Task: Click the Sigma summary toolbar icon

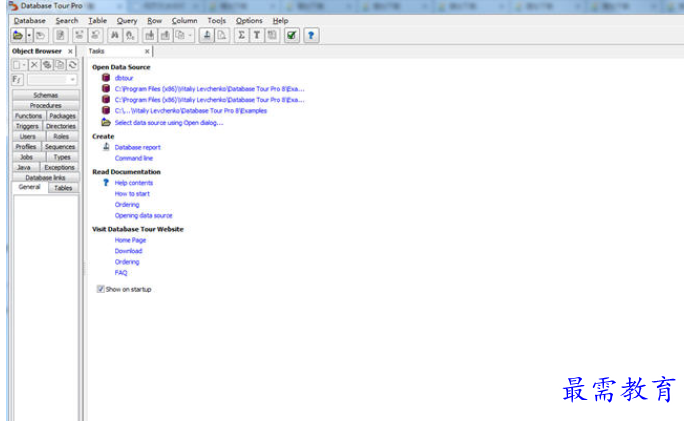Action: 241,35
